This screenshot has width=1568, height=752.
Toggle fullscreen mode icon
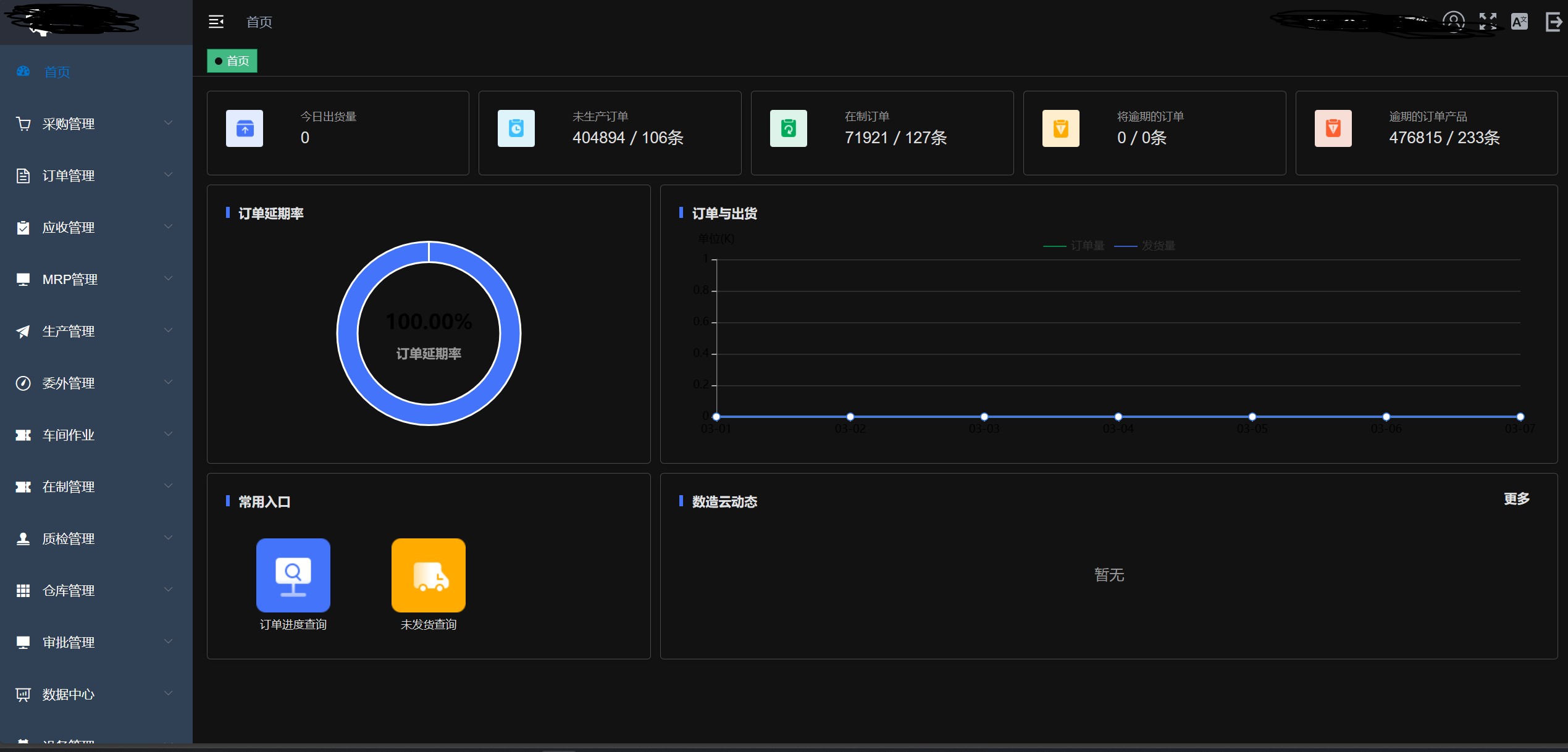point(1488,22)
